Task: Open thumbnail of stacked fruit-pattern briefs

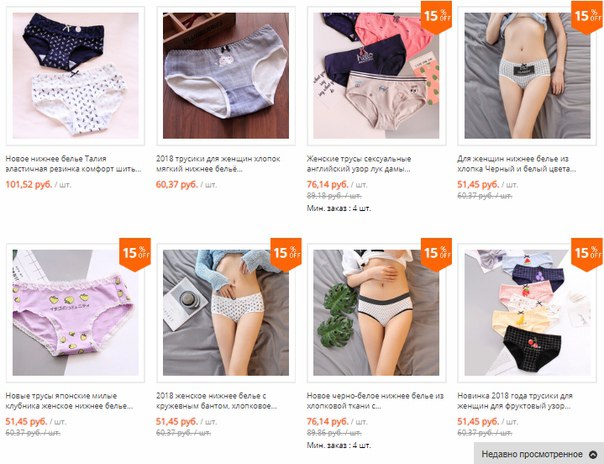Action: click(x=527, y=313)
